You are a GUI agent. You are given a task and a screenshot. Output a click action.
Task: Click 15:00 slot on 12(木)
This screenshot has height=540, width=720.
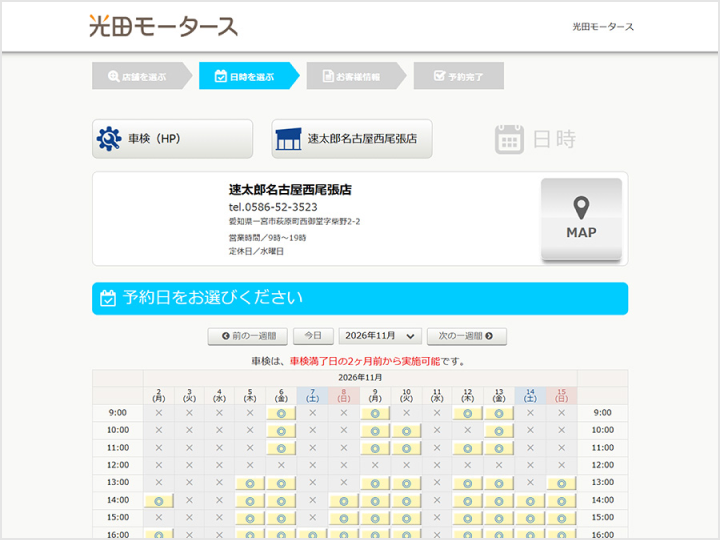tap(467, 518)
